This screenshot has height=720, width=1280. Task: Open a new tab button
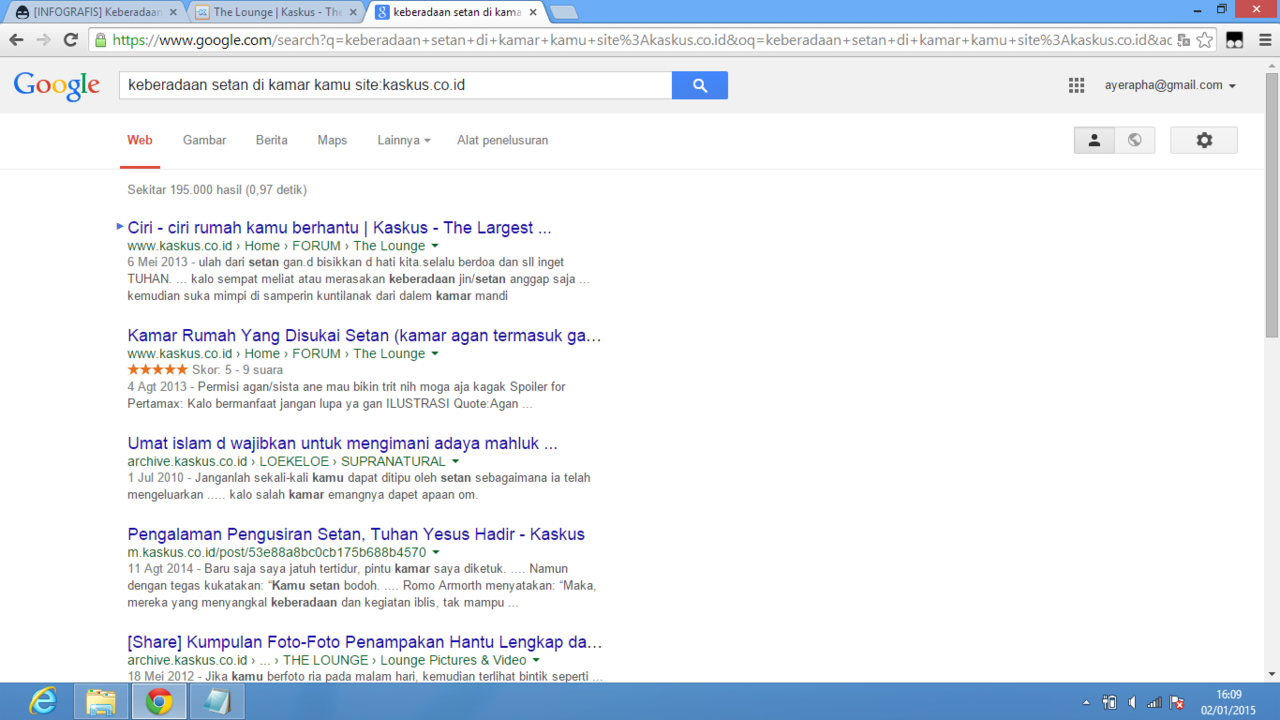click(564, 12)
